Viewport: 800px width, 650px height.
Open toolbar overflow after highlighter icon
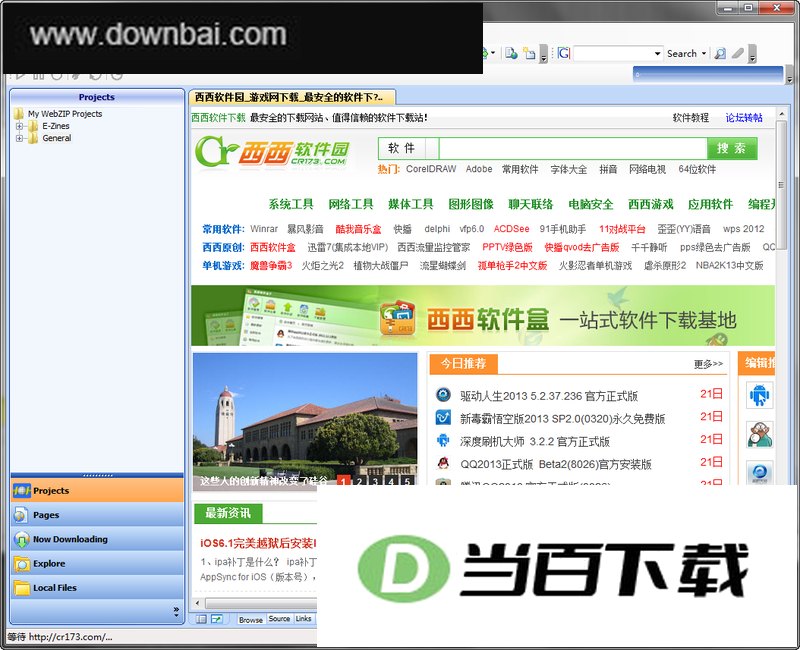tap(753, 55)
